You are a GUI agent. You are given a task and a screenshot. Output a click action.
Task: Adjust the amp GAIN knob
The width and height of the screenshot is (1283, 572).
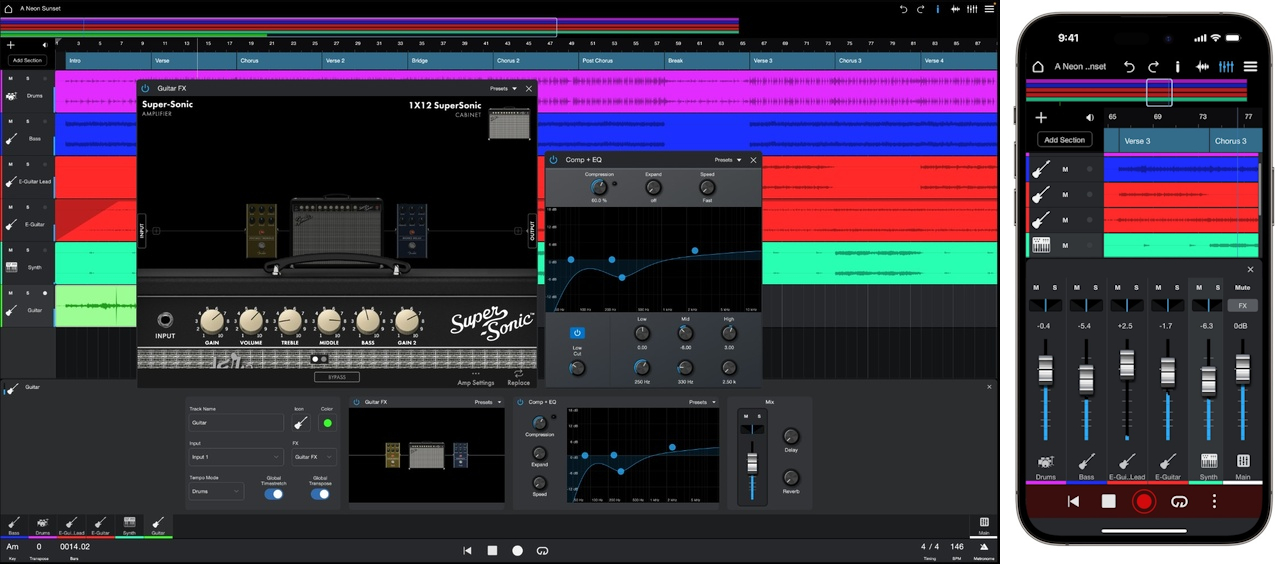click(x=212, y=321)
